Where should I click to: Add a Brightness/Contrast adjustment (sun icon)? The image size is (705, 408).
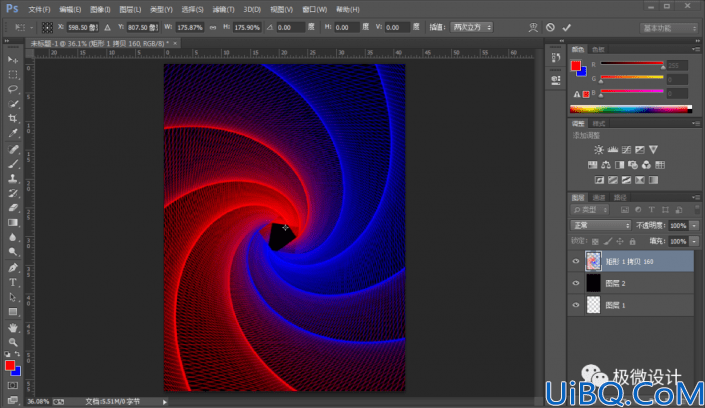tap(599, 150)
